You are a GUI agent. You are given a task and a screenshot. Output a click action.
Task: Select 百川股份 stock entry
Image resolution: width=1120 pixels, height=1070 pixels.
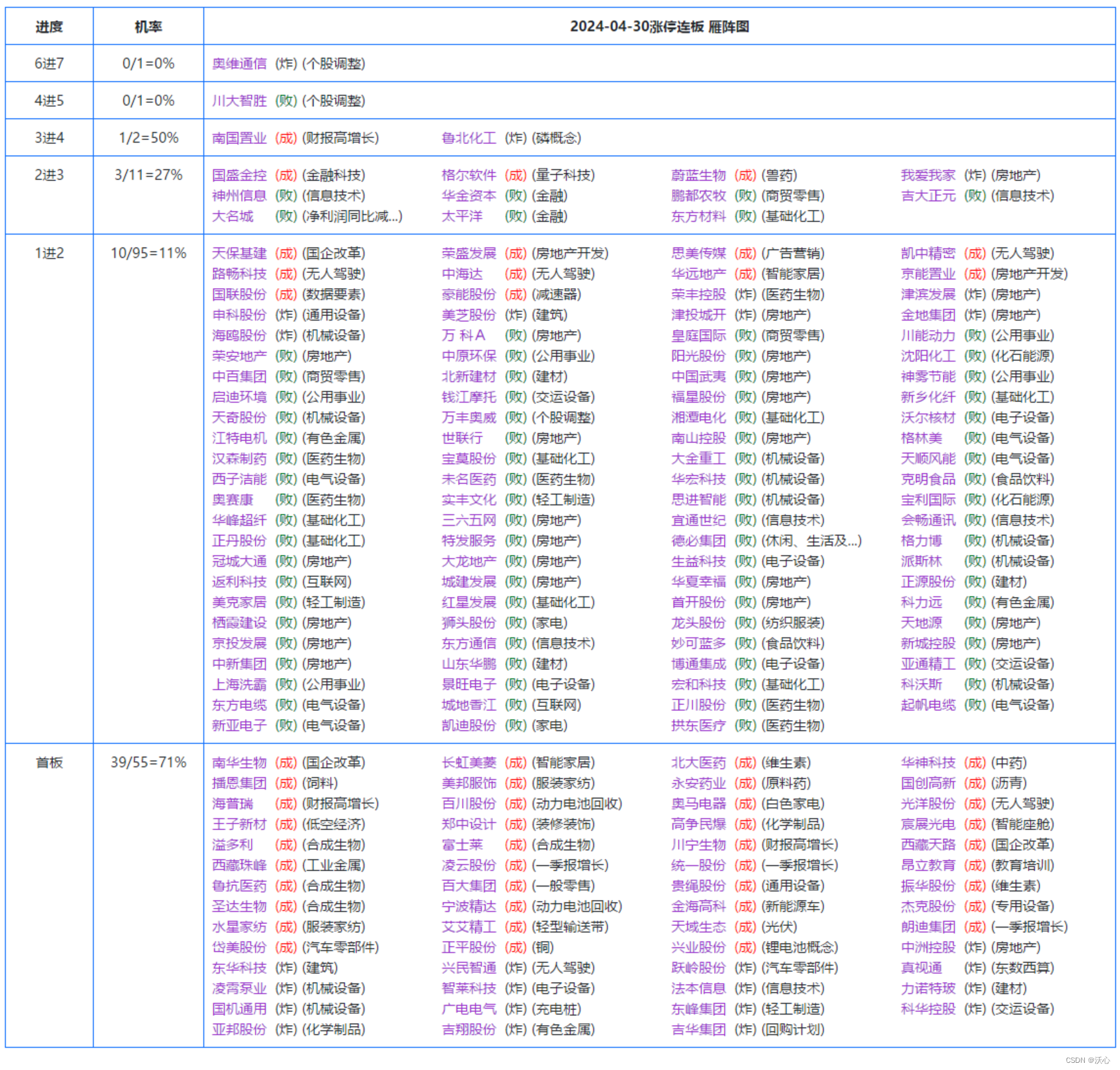(468, 803)
